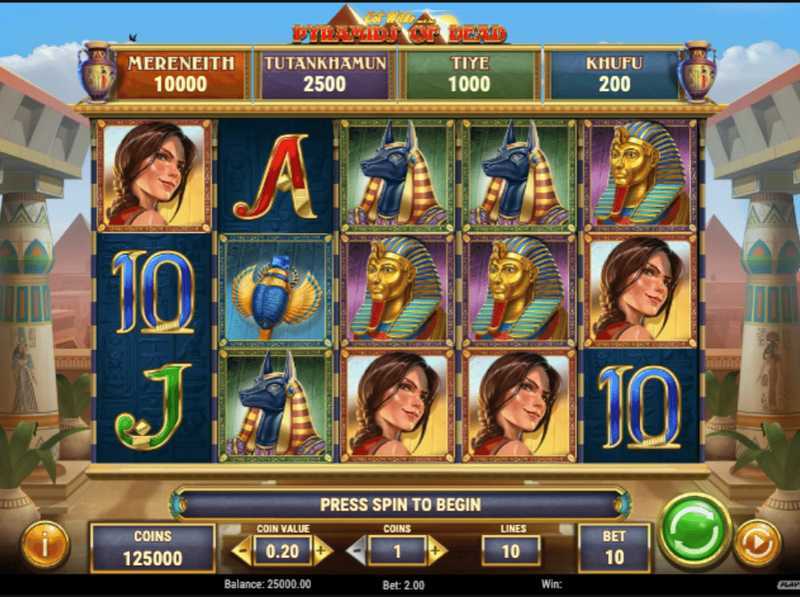This screenshot has width=800, height=597.
Task: Select the Tutankhamun 2500 jackpot panel
Action: point(325,74)
